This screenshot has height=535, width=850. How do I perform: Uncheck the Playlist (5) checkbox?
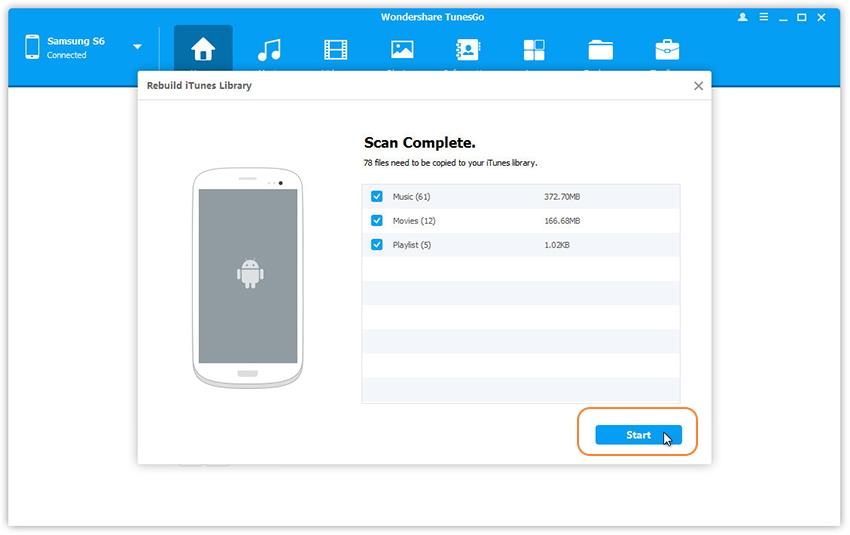(377, 245)
